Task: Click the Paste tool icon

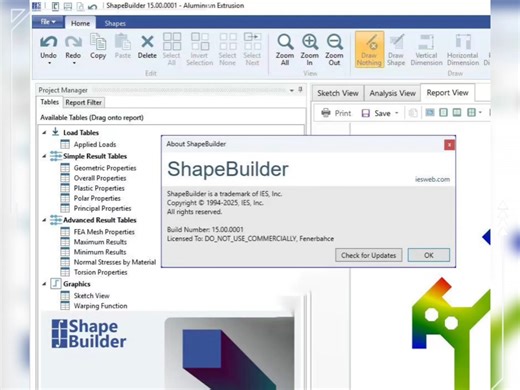Action: pos(123,42)
